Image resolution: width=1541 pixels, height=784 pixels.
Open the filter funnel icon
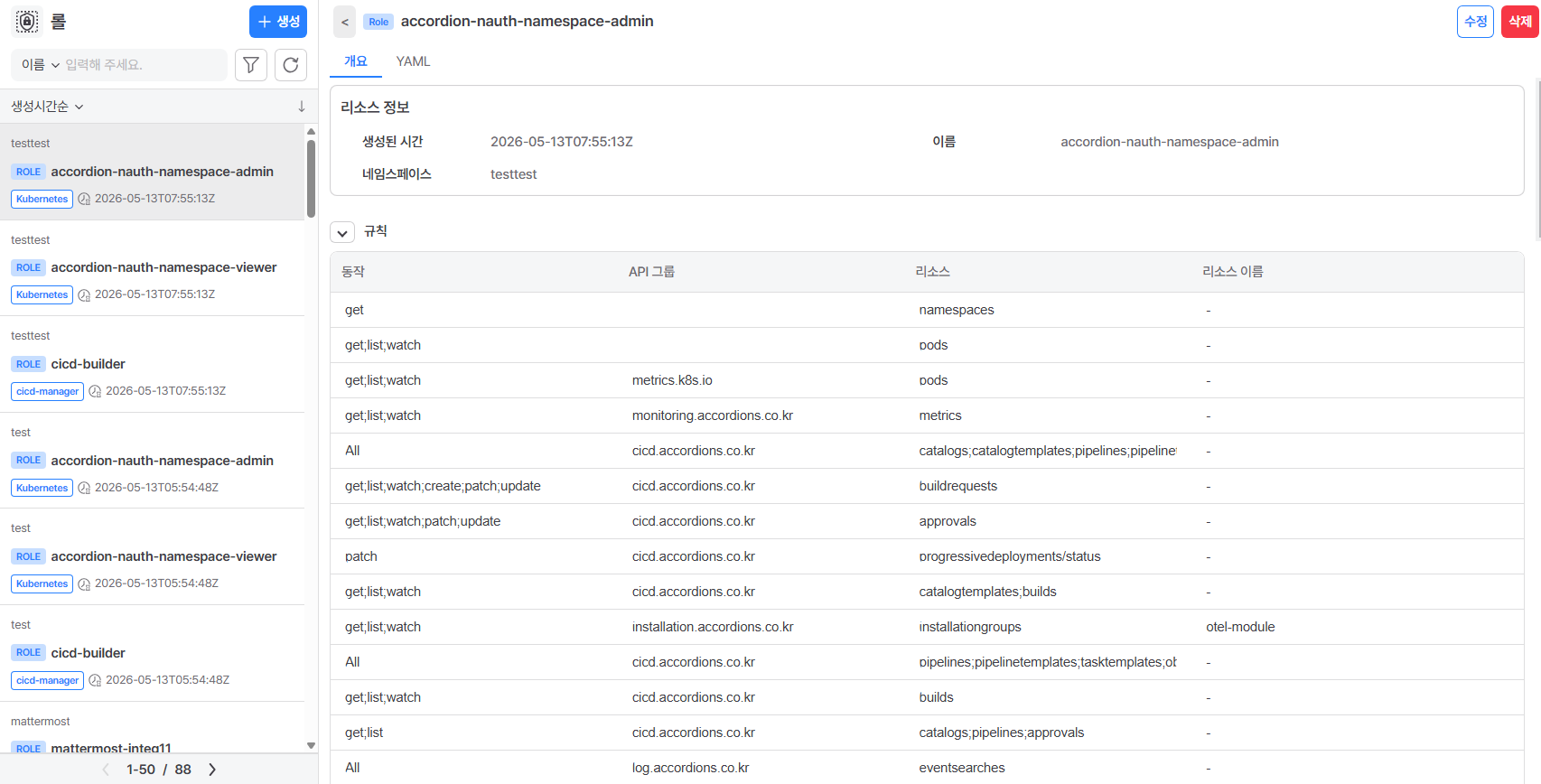[x=251, y=65]
